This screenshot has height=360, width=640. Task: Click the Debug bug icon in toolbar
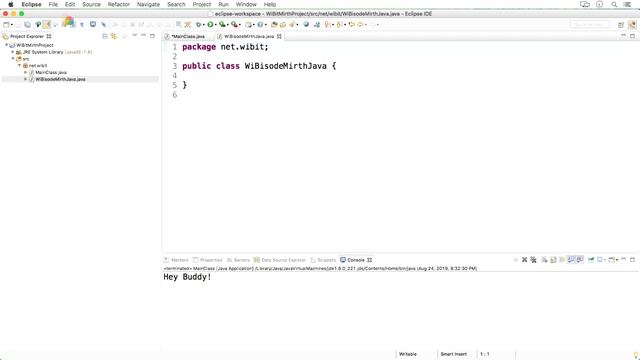[199, 24]
